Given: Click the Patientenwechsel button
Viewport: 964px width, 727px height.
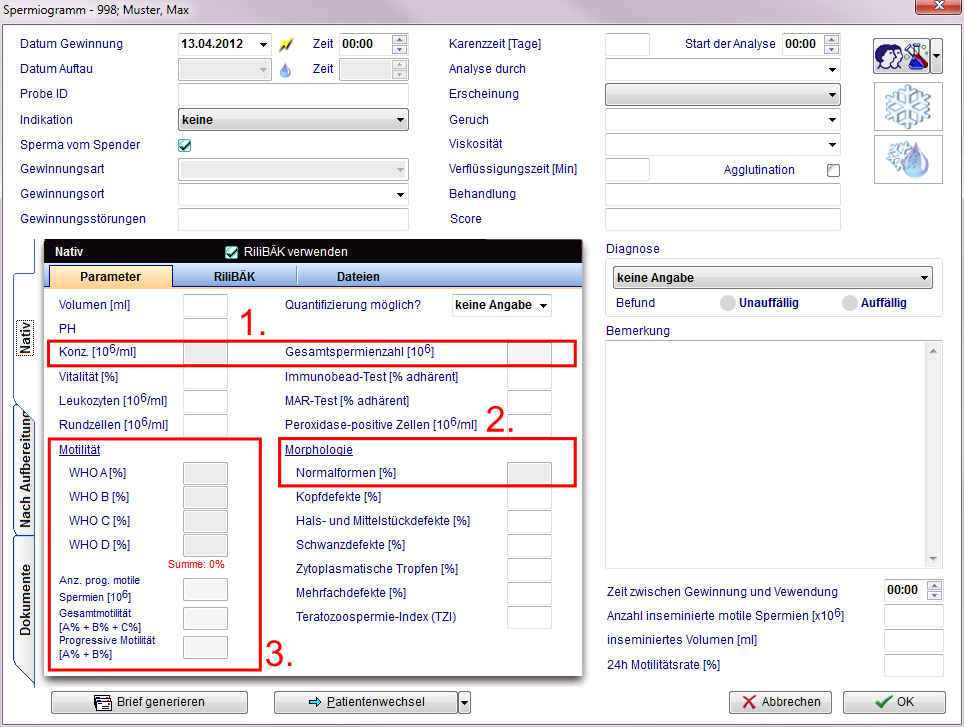Looking at the screenshot, I should [x=366, y=702].
